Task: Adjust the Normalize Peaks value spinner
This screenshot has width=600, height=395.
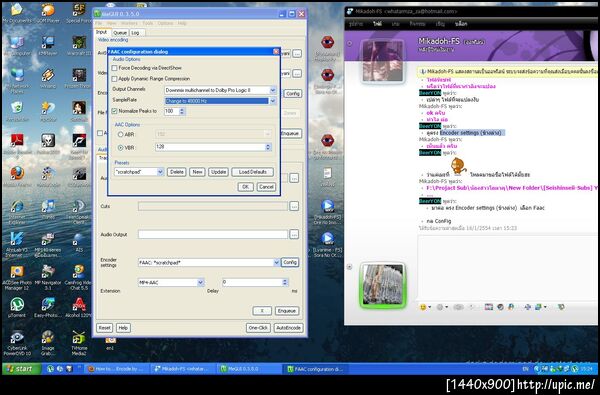Action: pyautogui.click(x=182, y=111)
